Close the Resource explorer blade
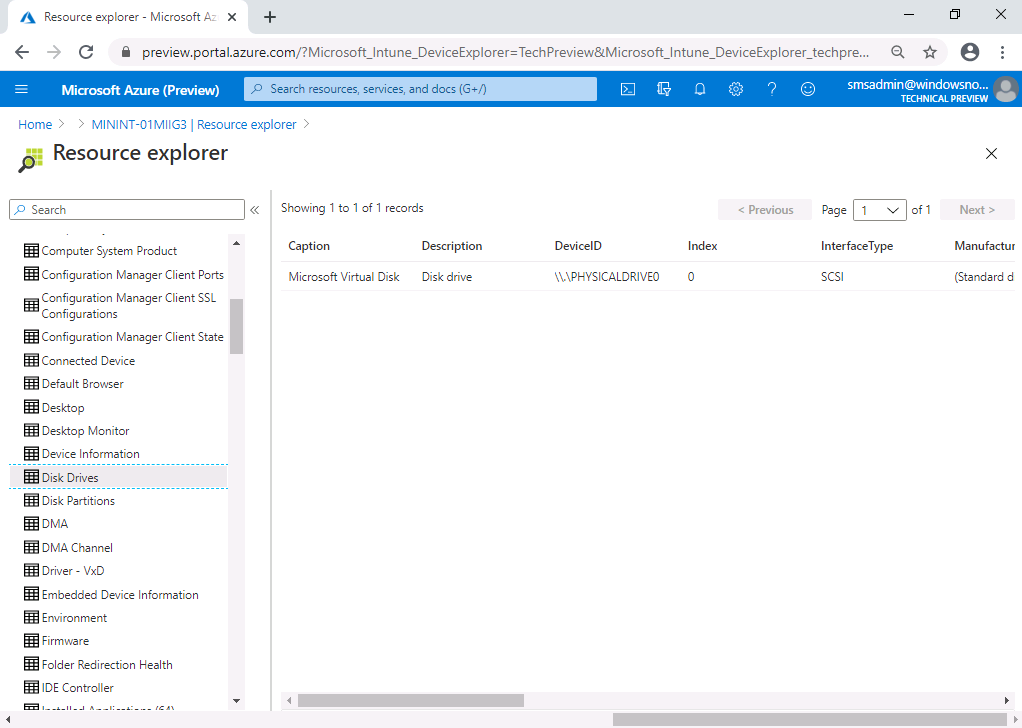Screen dimensions: 1022x728 [x=991, y=153]
